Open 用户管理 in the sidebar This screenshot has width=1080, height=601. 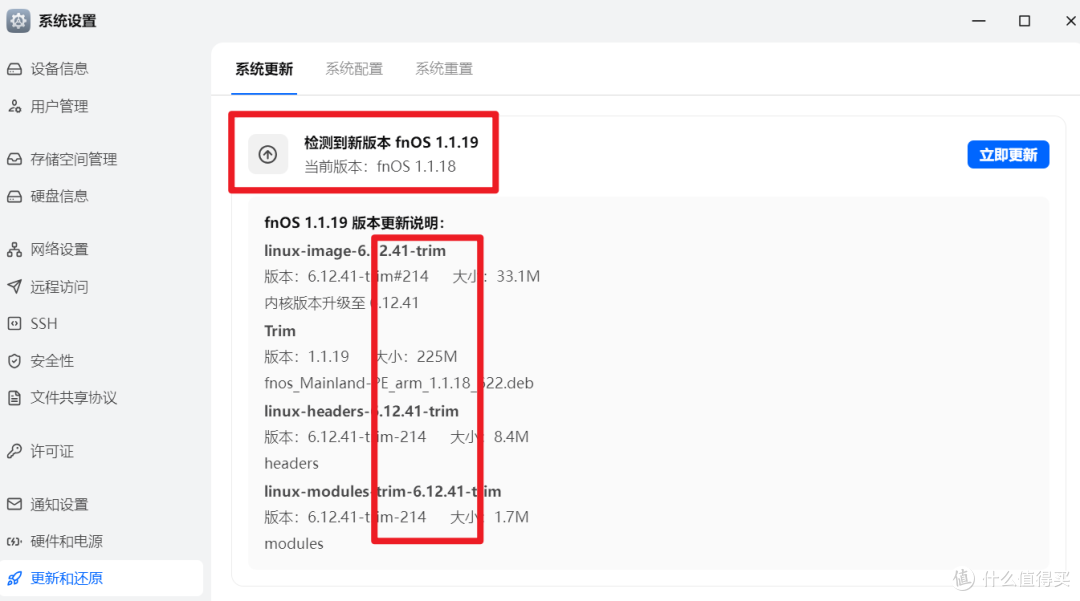pos(59,106)
